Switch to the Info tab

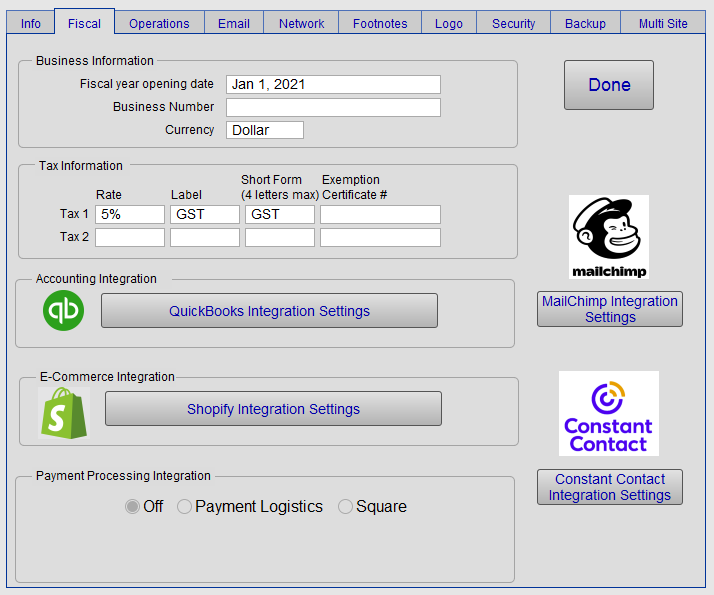31,23
